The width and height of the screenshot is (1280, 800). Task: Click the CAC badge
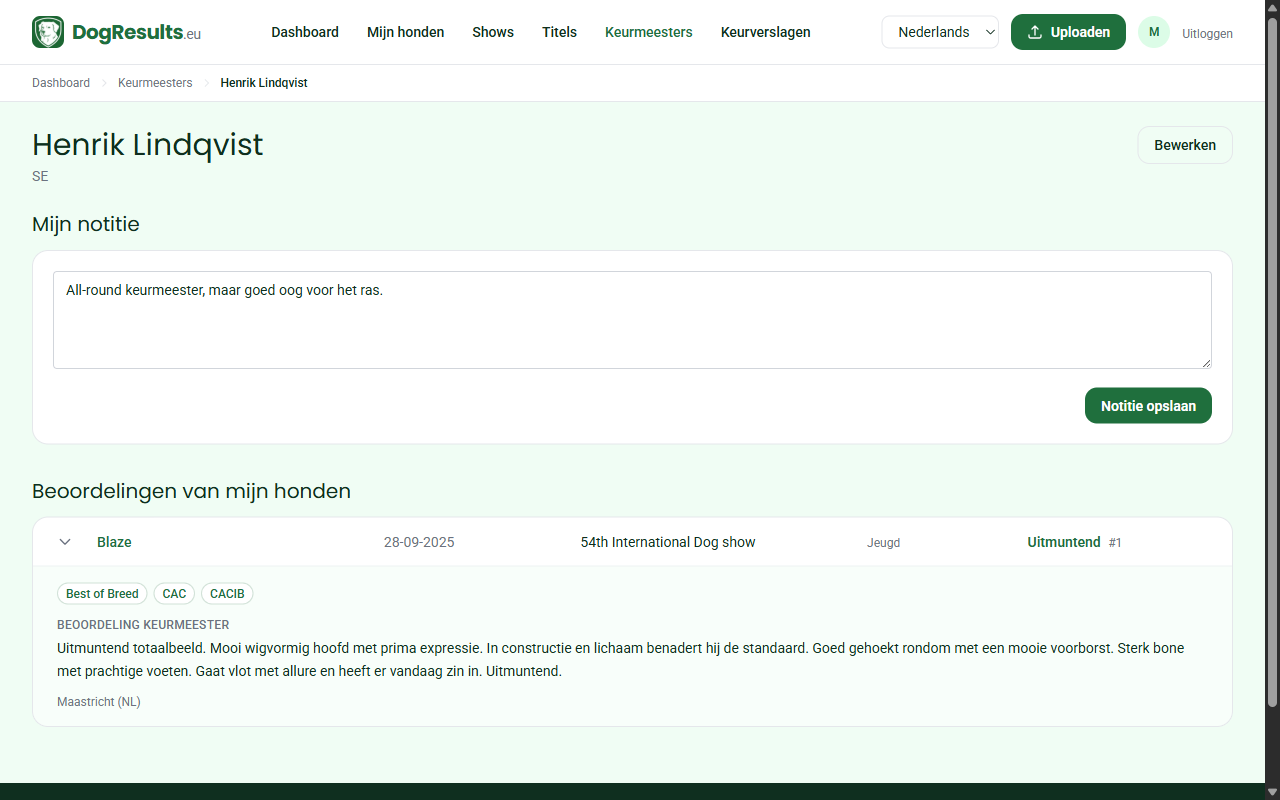coord(174,594)
